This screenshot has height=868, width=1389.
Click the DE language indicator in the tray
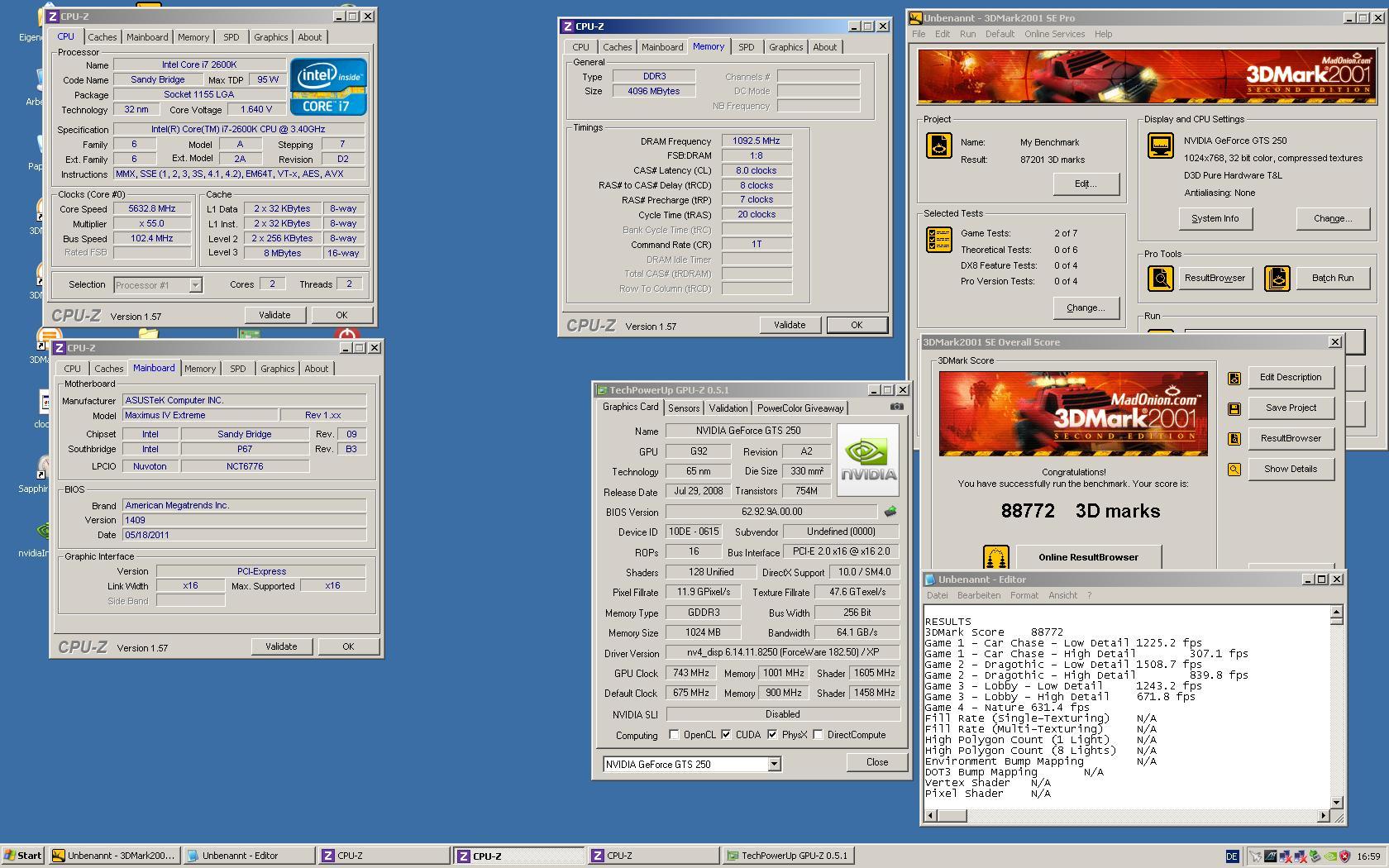click(x=1232, y=856)
